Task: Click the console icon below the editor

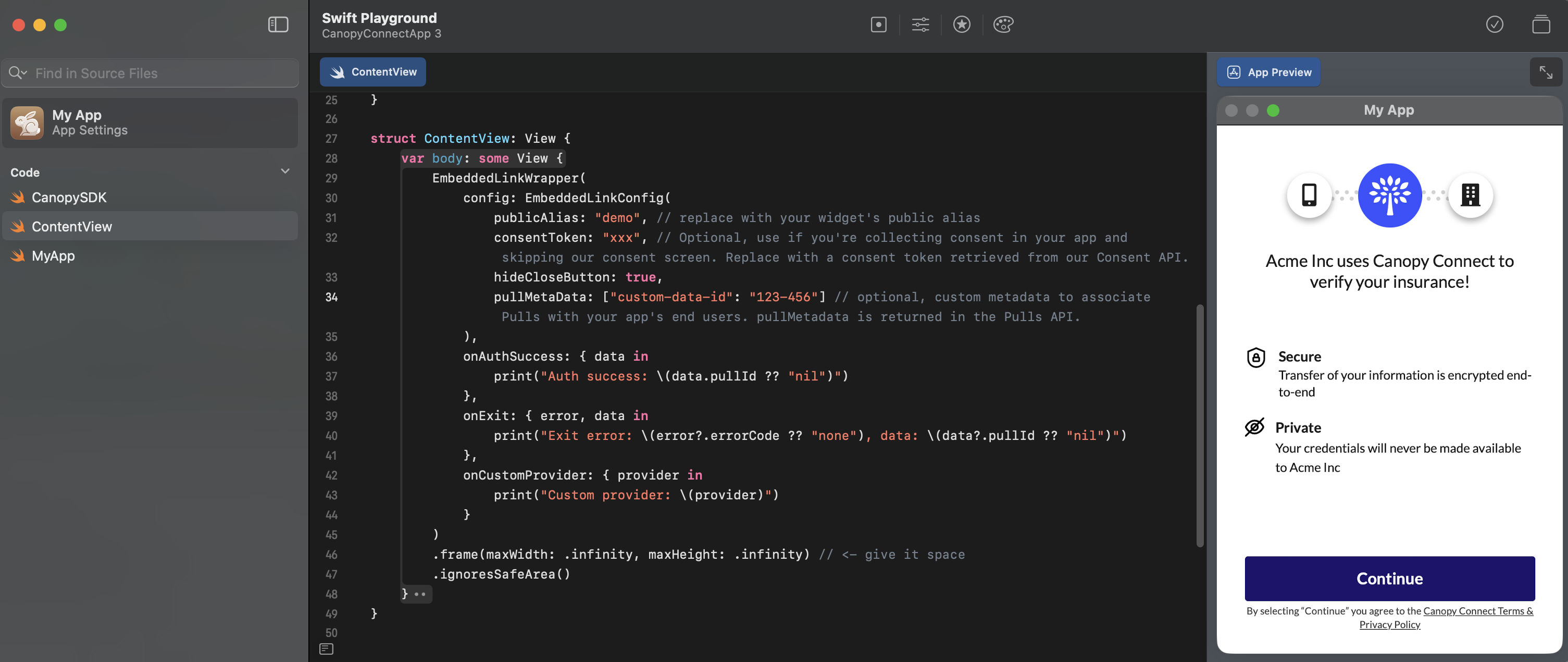Action: click(x=326, y=648)
